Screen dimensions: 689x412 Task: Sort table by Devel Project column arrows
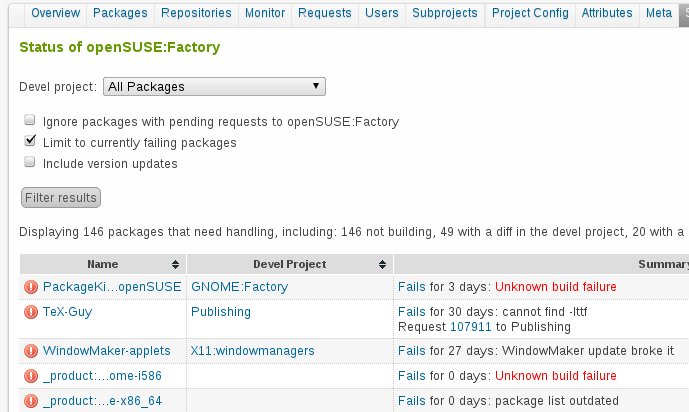point(383,264)
